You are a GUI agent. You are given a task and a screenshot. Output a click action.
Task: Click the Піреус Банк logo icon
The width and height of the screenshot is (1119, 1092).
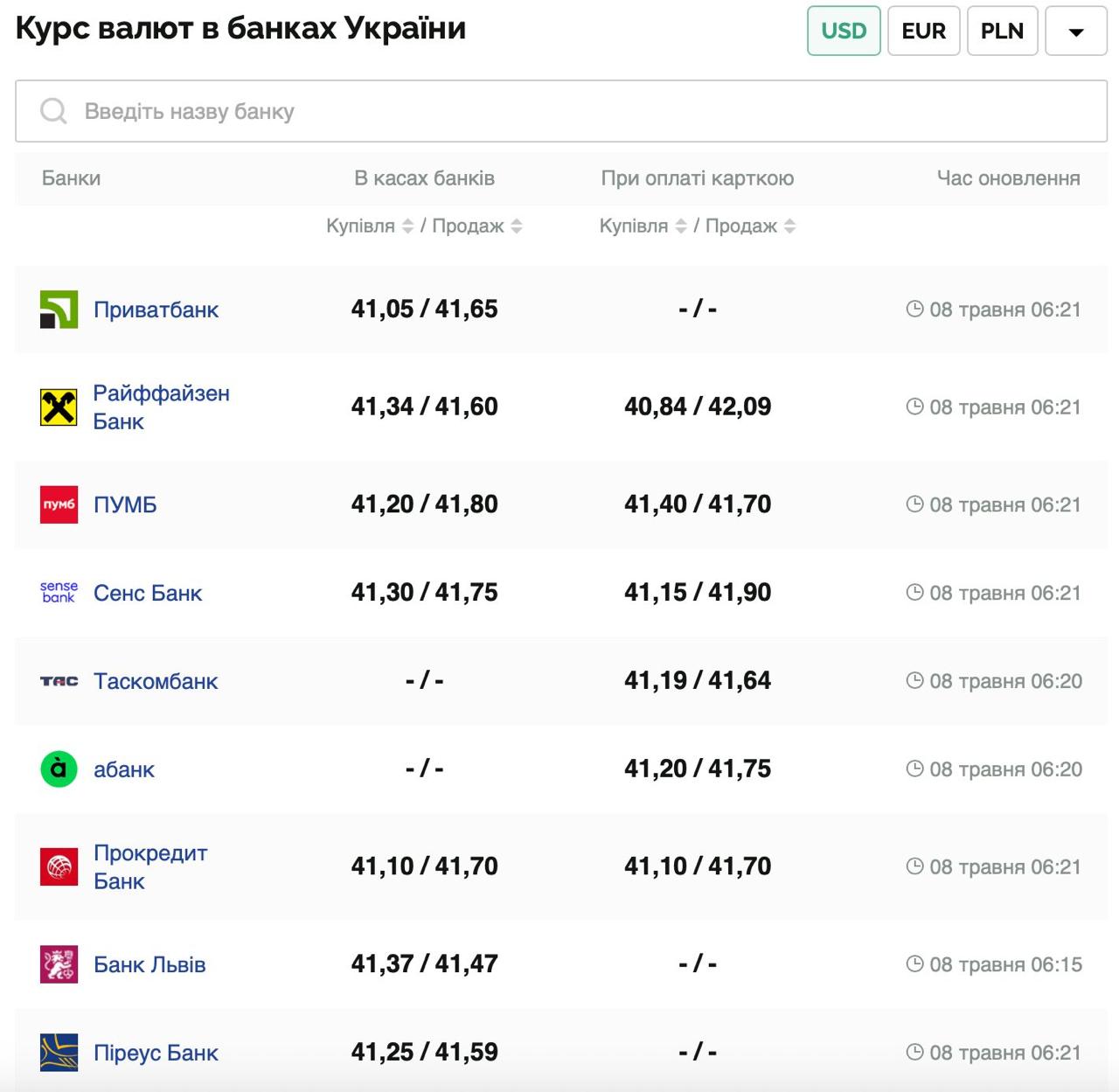pyautogui.click(x=59, y=1053)
